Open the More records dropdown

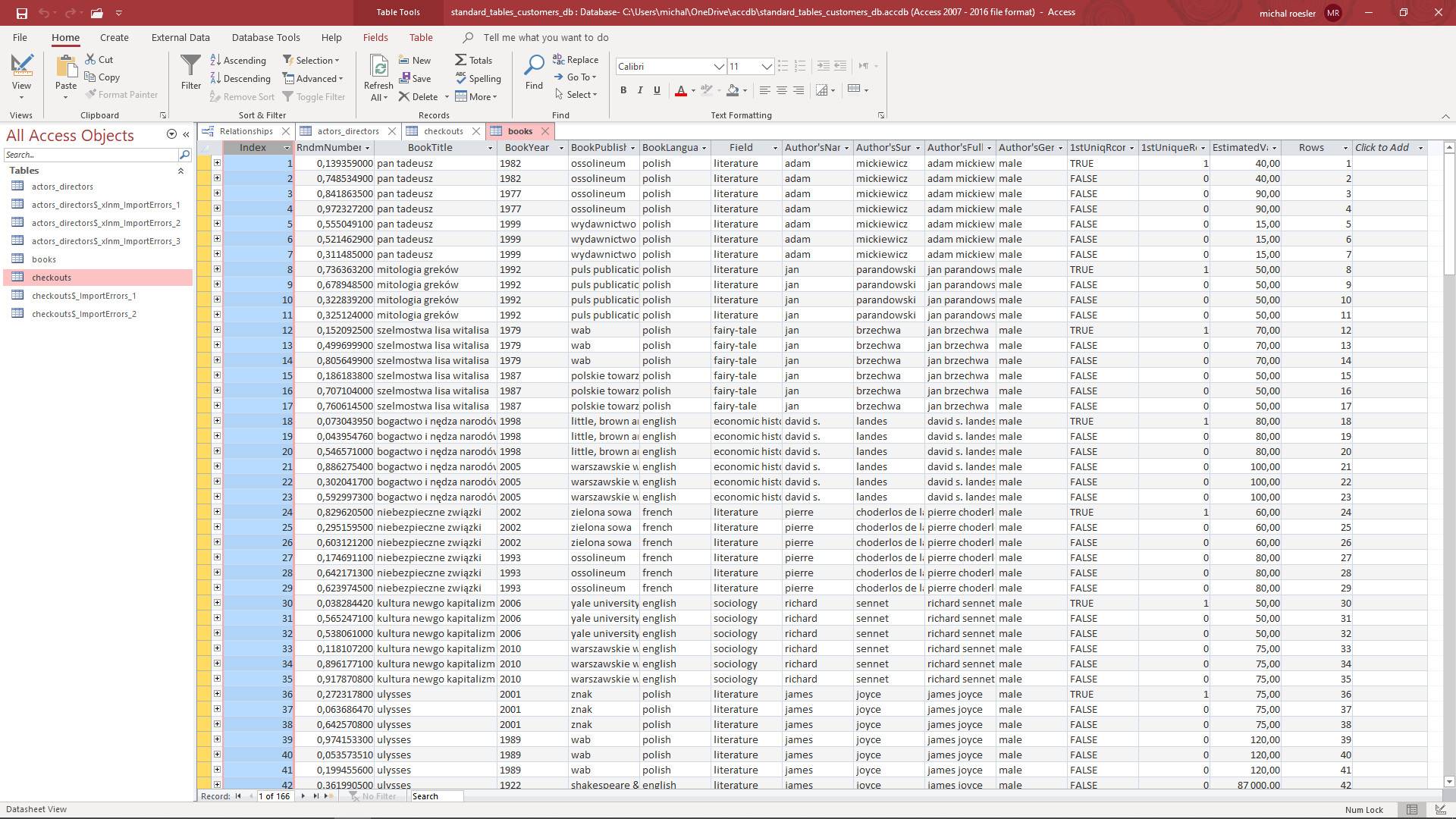point(477,96)
